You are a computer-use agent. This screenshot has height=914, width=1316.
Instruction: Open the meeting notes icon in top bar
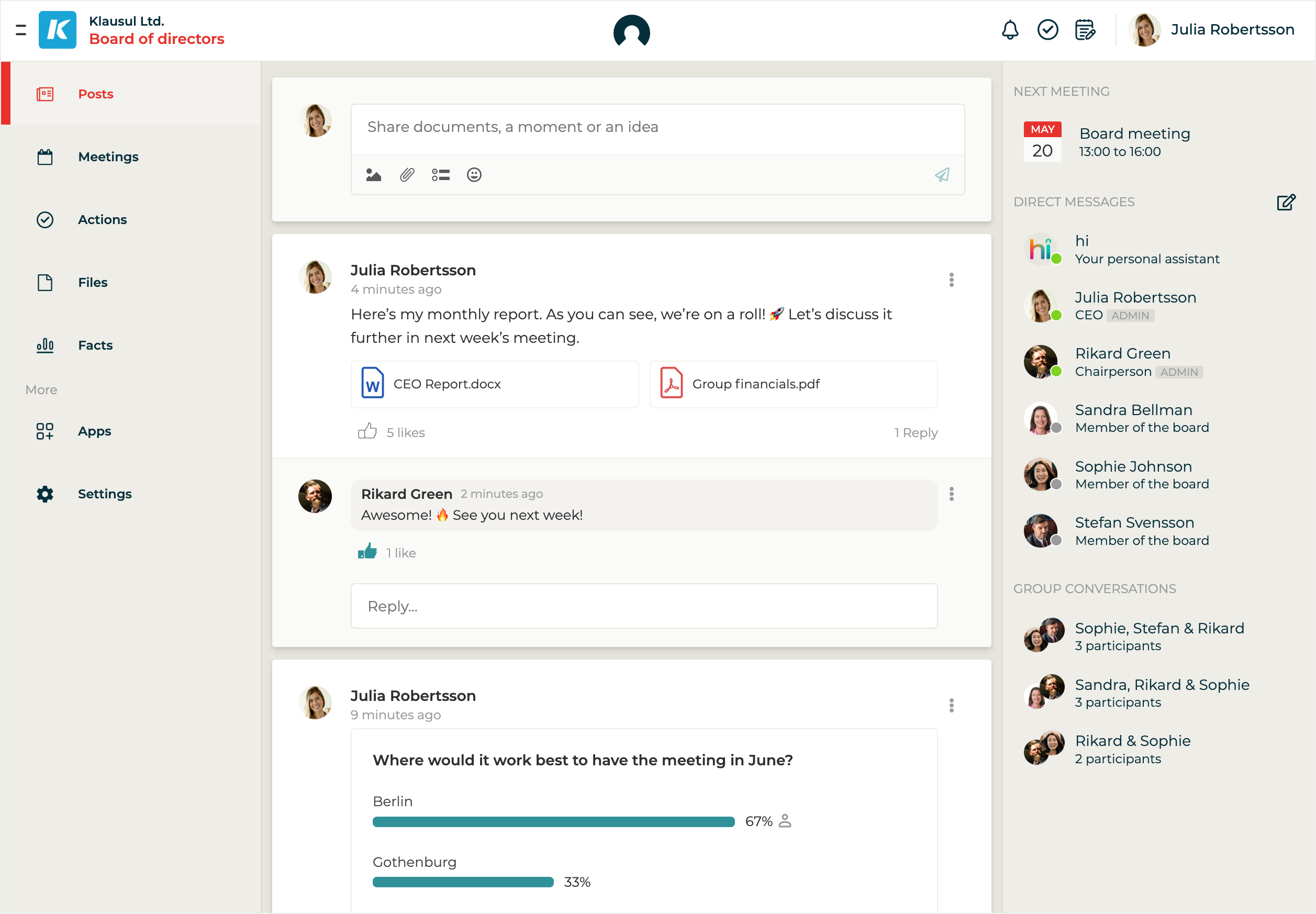(x=1085, y=30)
